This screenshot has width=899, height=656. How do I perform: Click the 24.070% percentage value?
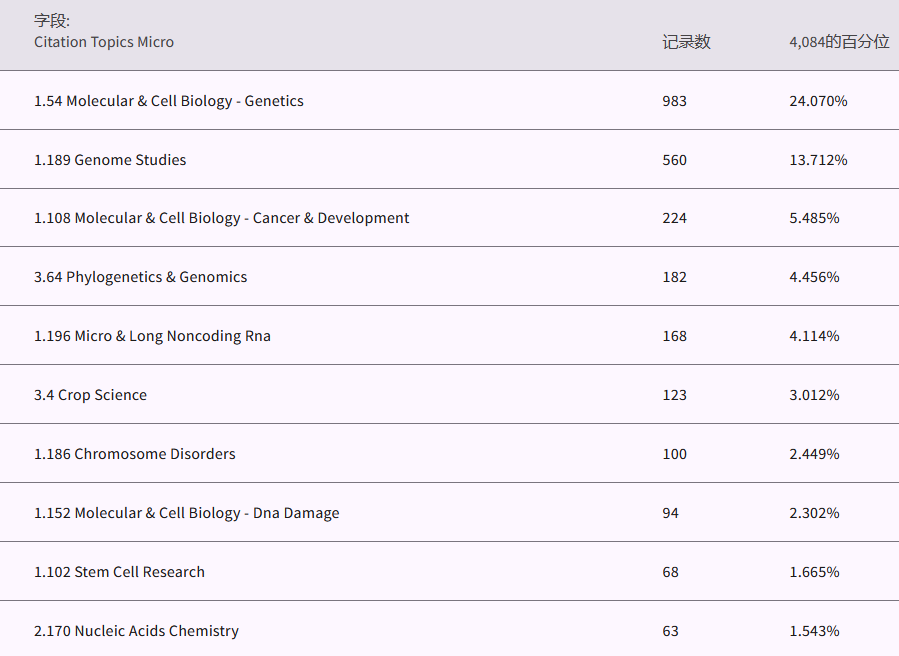point(818,101)
